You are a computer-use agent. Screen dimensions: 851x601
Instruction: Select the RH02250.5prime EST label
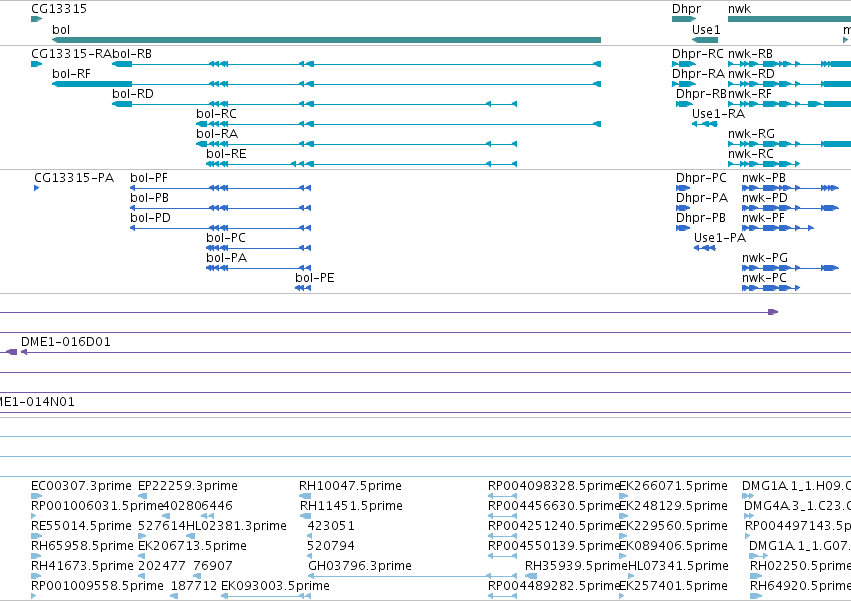(x=801, y=566)
